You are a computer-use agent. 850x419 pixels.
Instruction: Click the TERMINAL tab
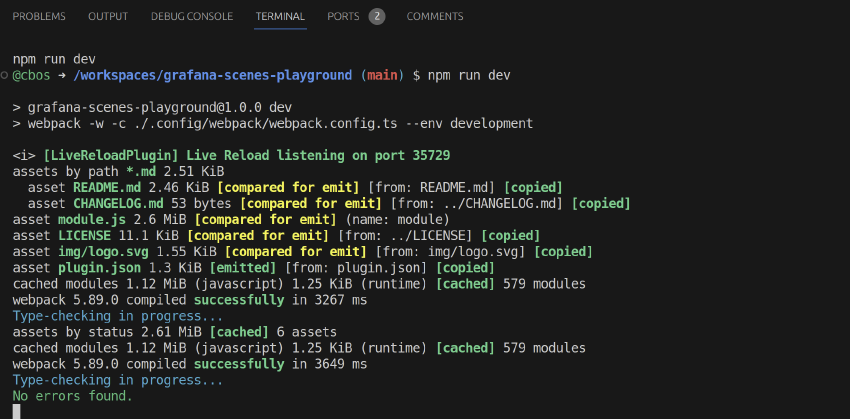280,16
